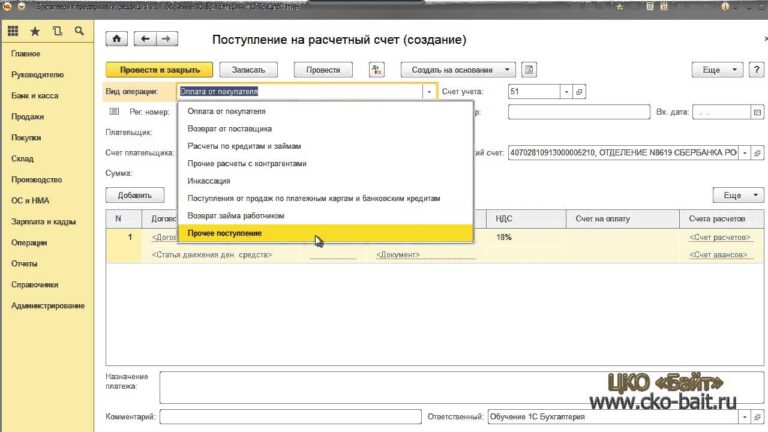Screen dimensions: 768x432
Task: Open Банк и касса section
Action: [34, 96]
